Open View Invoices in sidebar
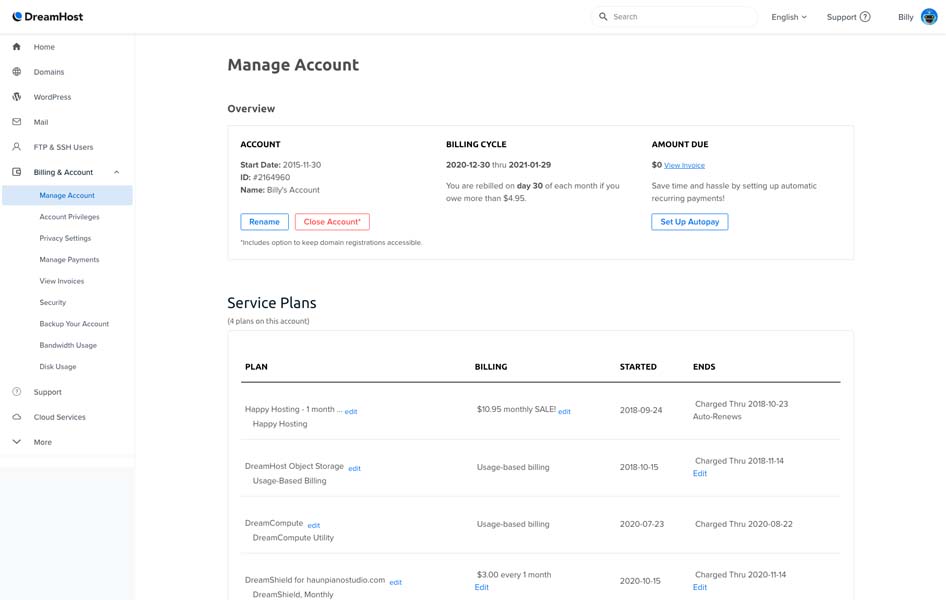The image size is (946, 600). 62,281
